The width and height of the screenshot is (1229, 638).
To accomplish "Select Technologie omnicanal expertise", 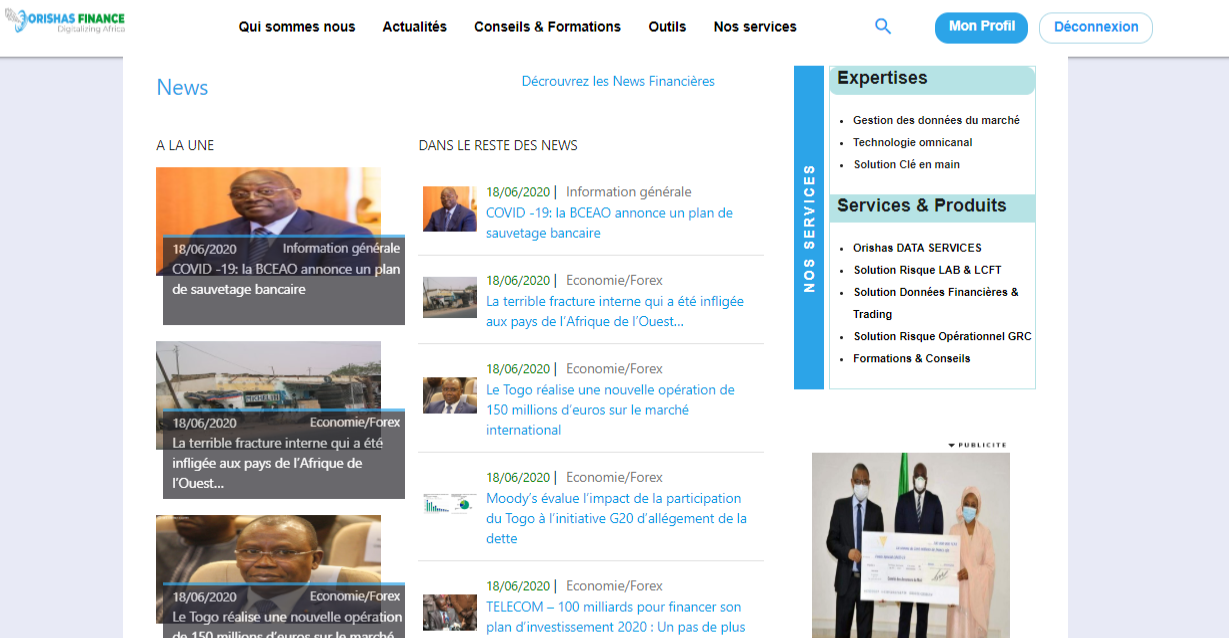I will coord(913,142).
